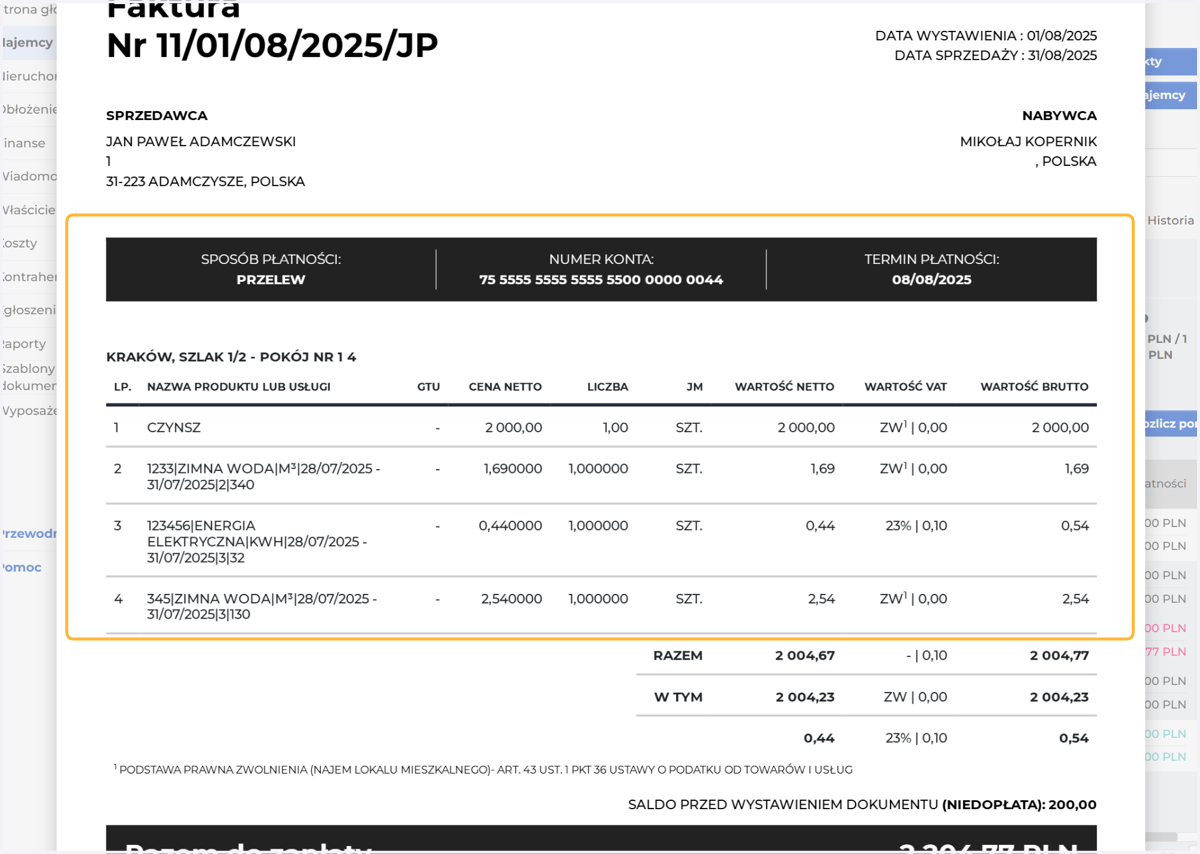Click the SPRZEDAWCA heading
Image resolution: width=1200 pixels, height=854 pixels.
pyautogui.click(x=157, y=116)
